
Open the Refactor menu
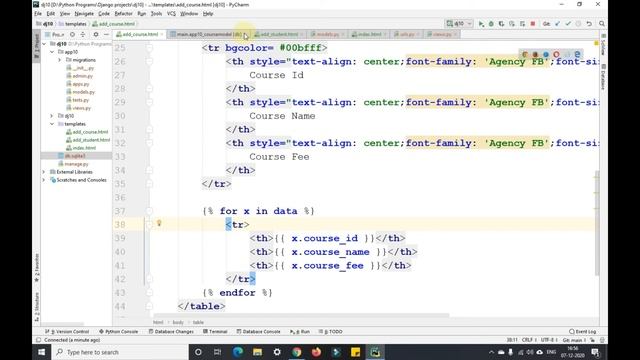(123, 14)
